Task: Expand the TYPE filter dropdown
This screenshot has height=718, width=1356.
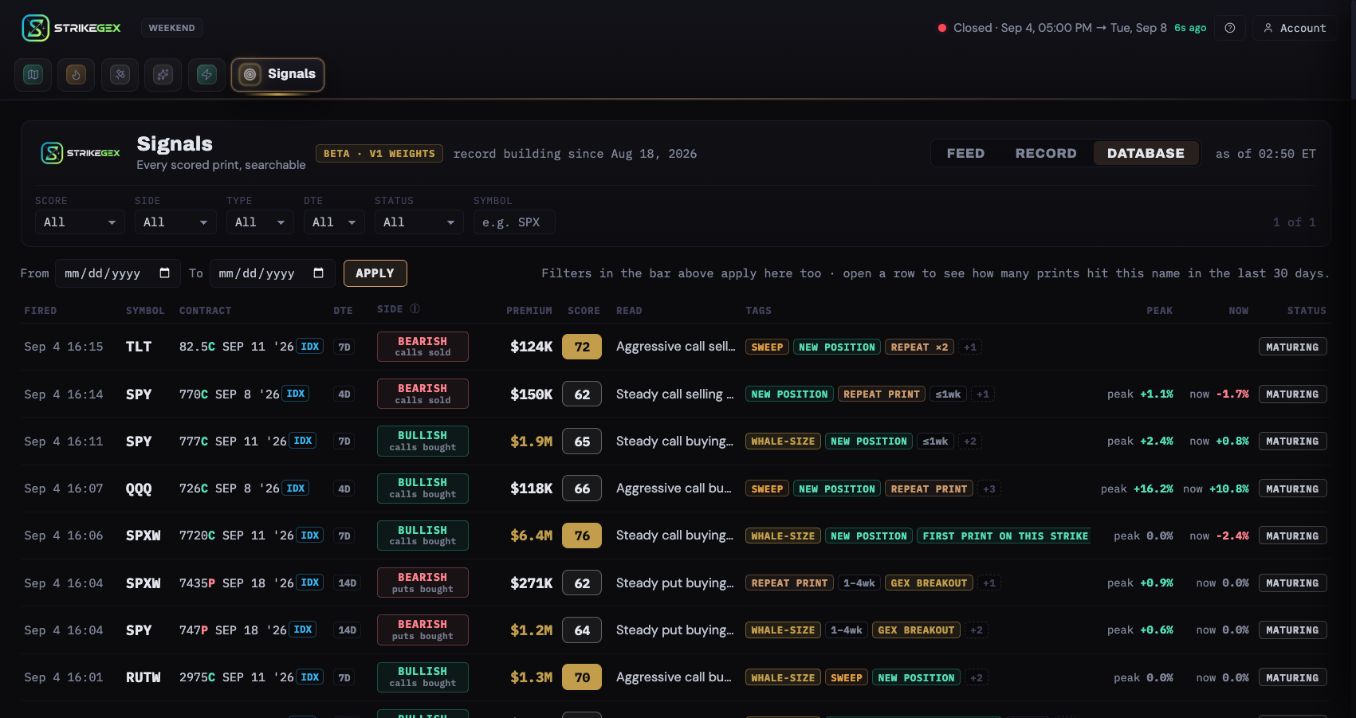Action: tap(260, 222)
